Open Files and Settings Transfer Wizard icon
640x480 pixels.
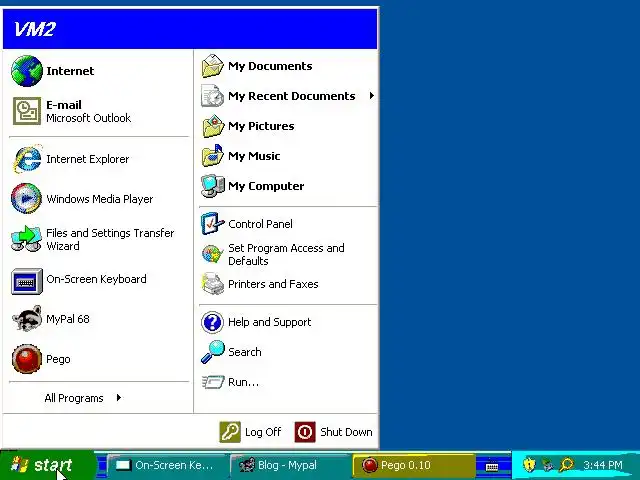[x=27, y=239]
